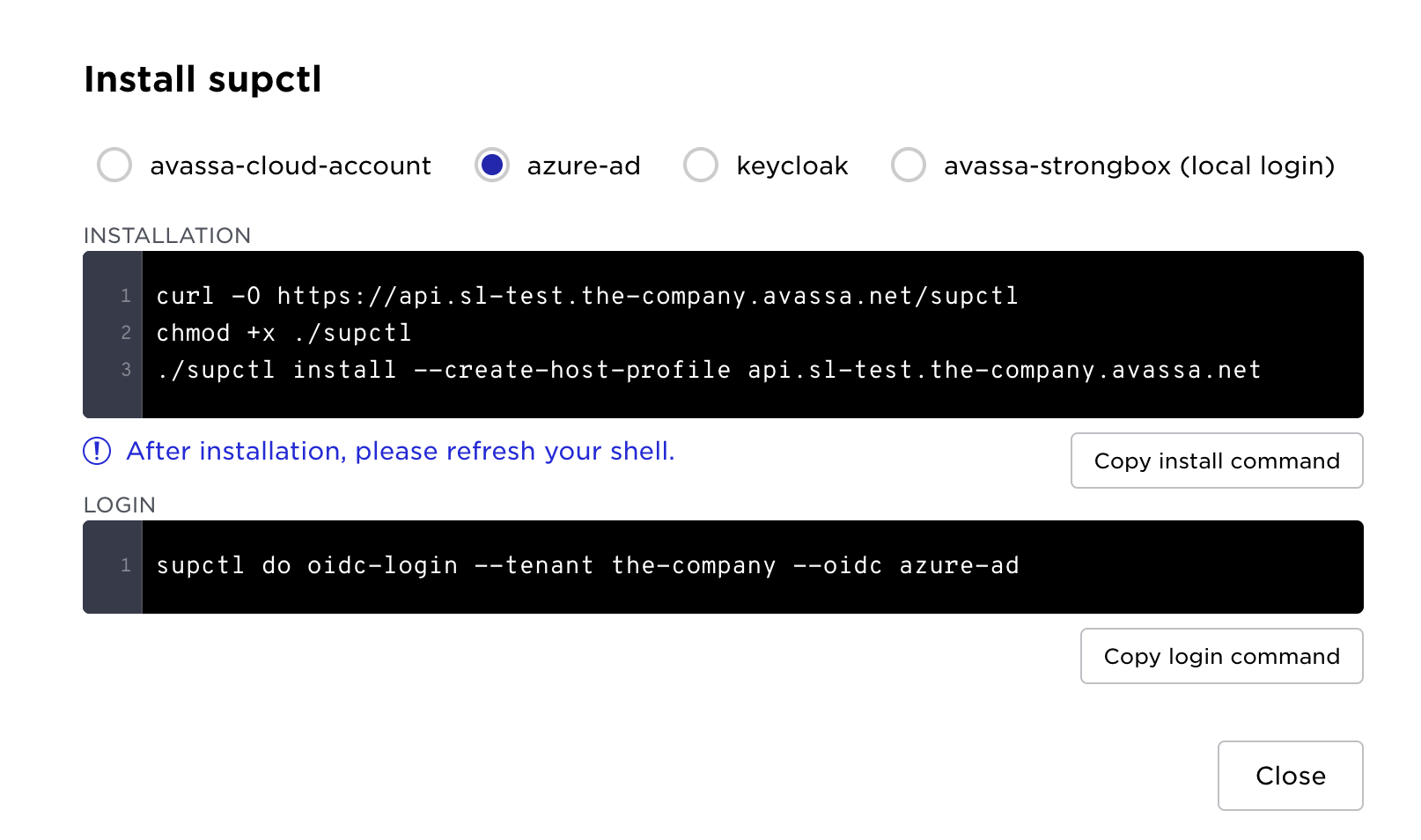Click the curl download command line
This screenshot has height=840, width=1421.
coord(587,296)
